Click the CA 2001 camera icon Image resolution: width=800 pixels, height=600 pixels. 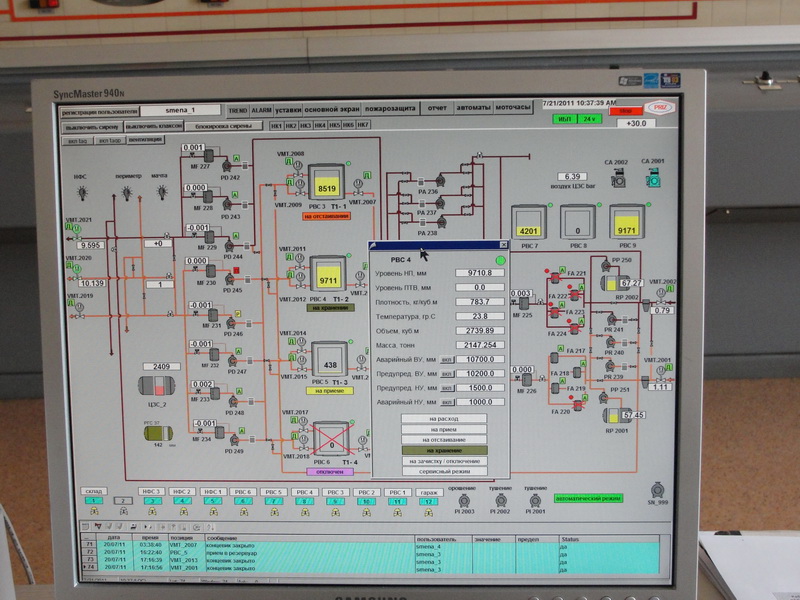coord(653,177)
